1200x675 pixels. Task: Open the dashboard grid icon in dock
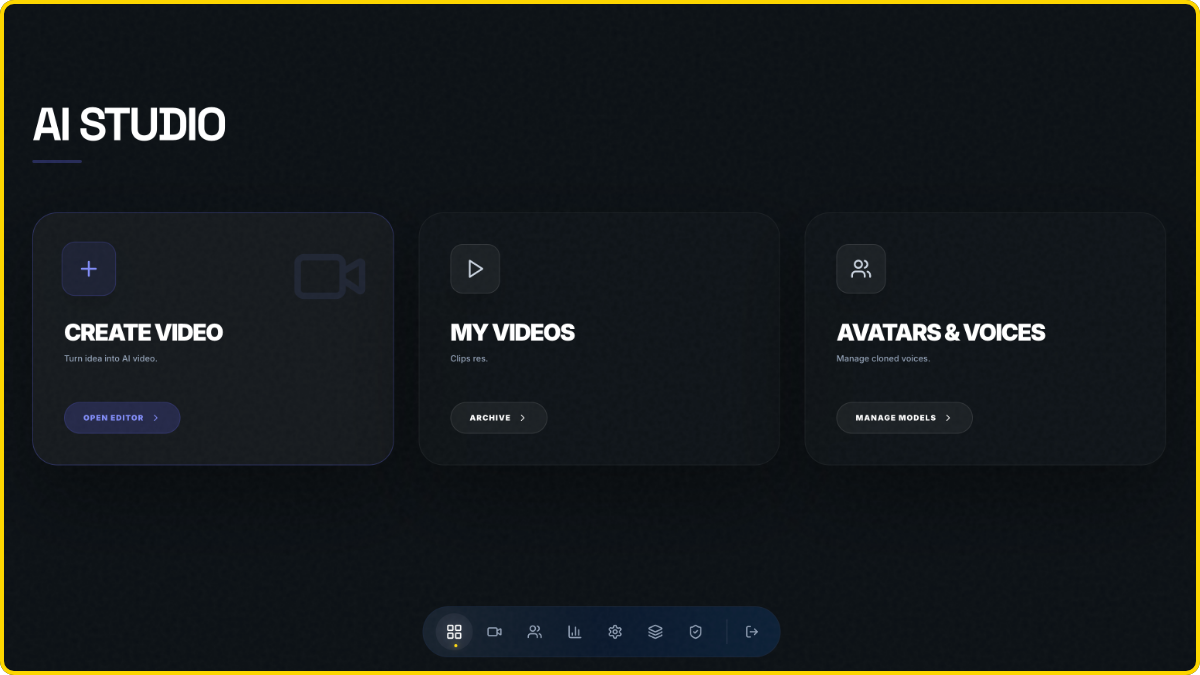[454, 632]
